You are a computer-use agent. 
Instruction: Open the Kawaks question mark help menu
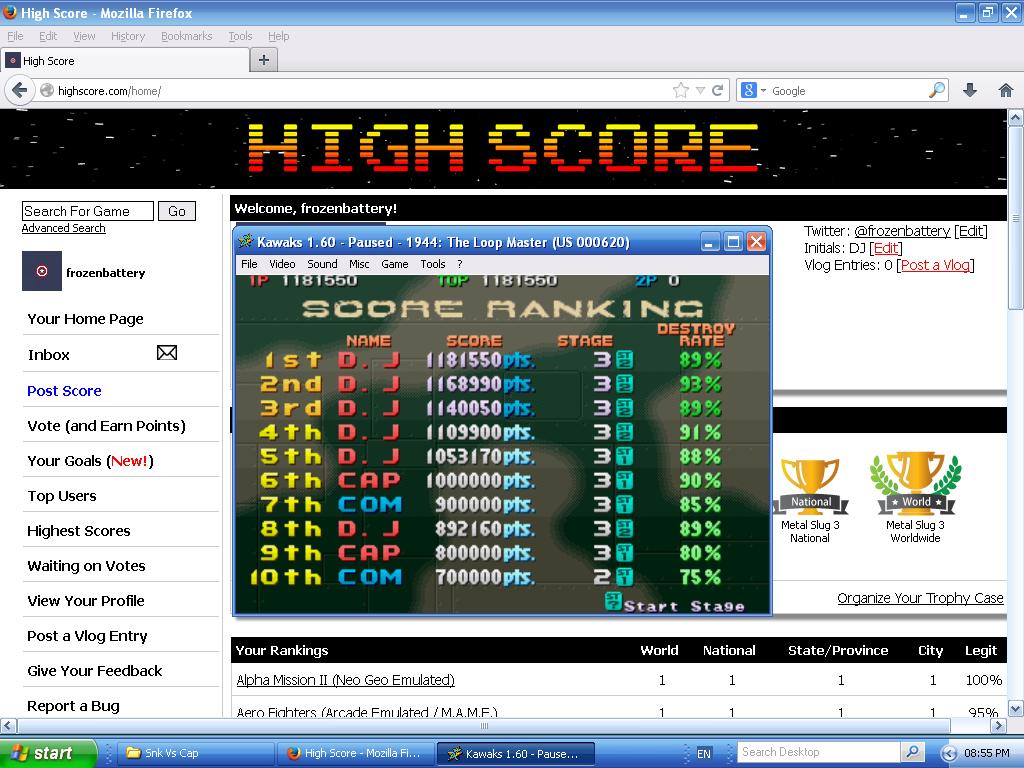click(x=460, y=264)
